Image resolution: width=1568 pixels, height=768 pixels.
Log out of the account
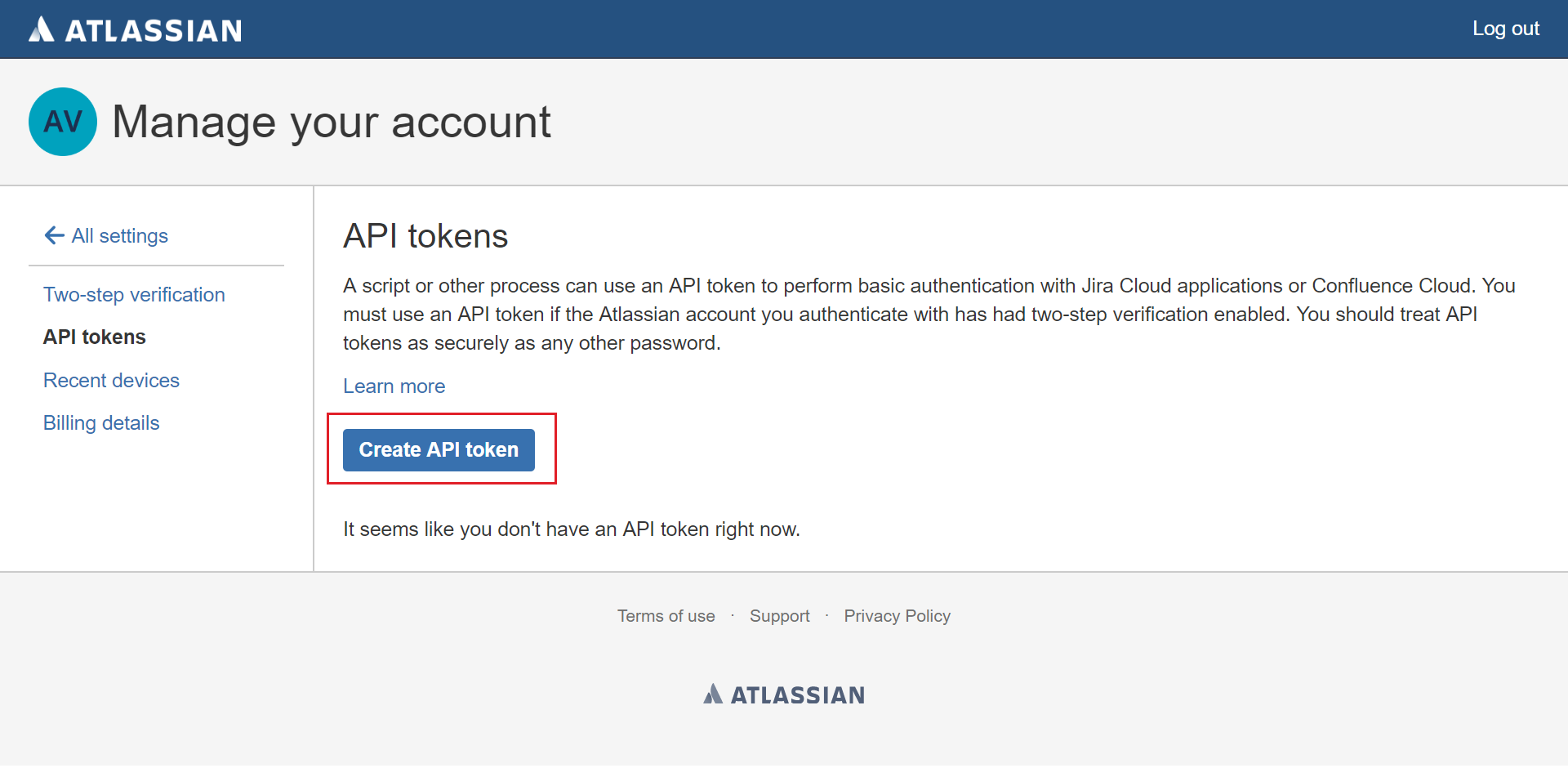coord(1505,29)
